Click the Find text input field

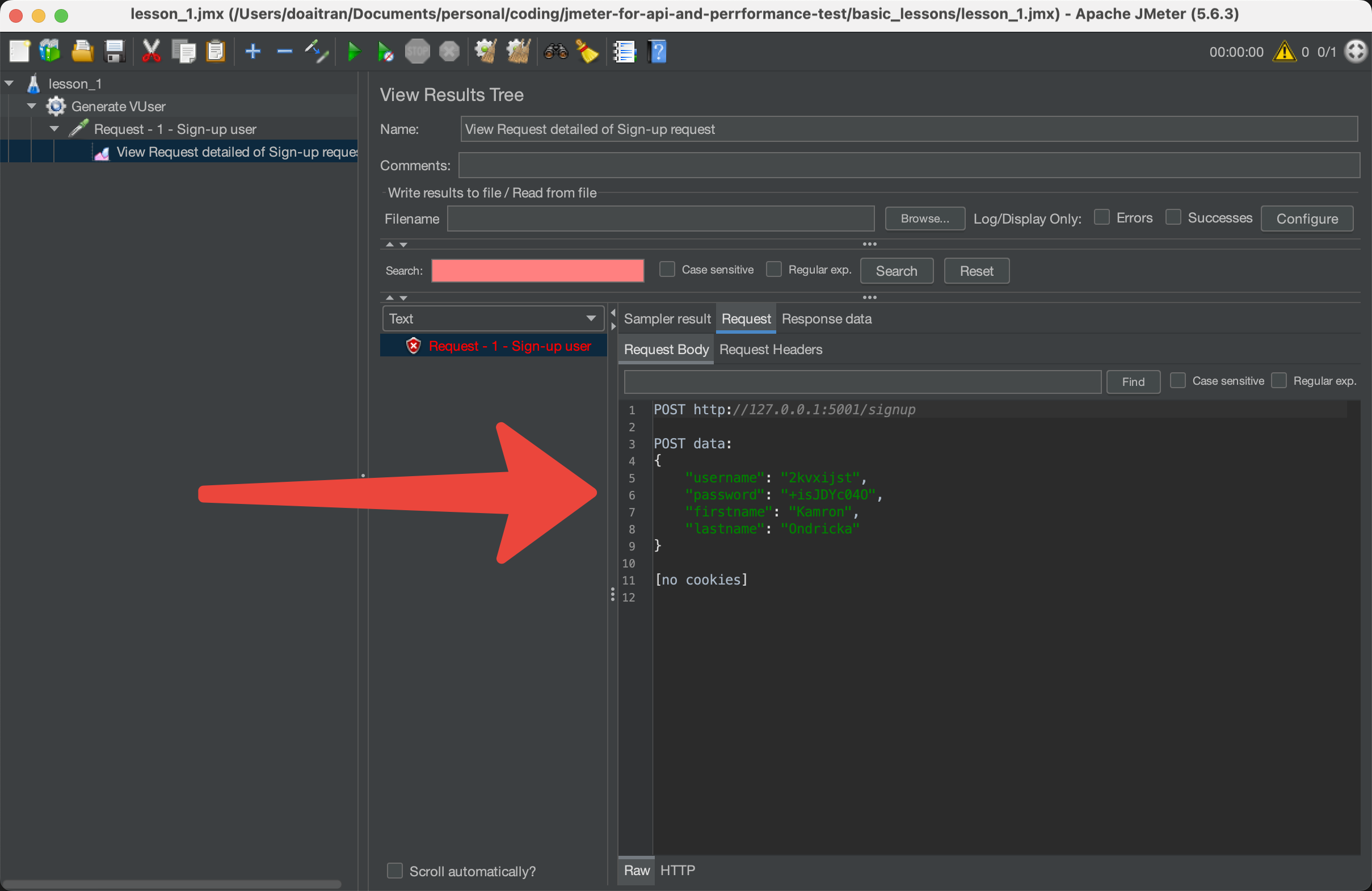862,382
